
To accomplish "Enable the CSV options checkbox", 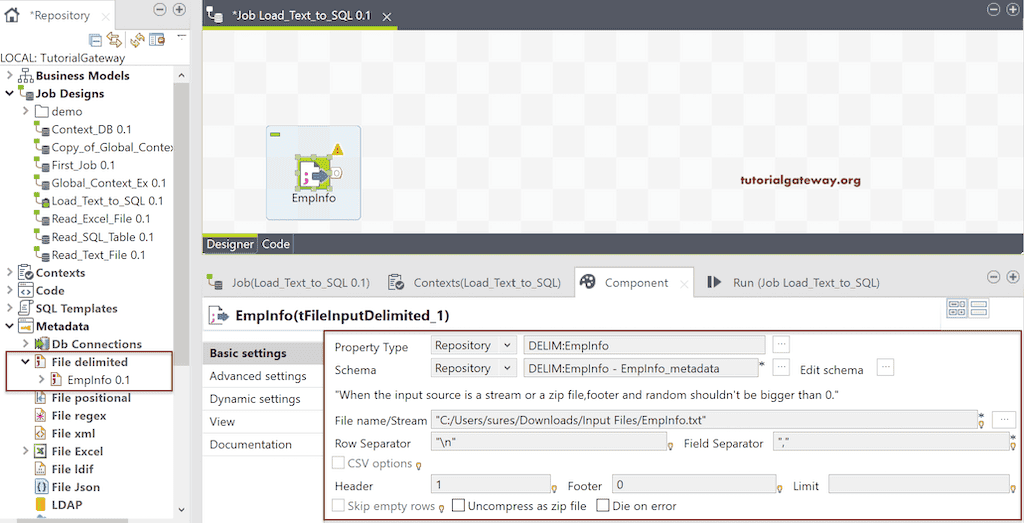I will (338, 463).
